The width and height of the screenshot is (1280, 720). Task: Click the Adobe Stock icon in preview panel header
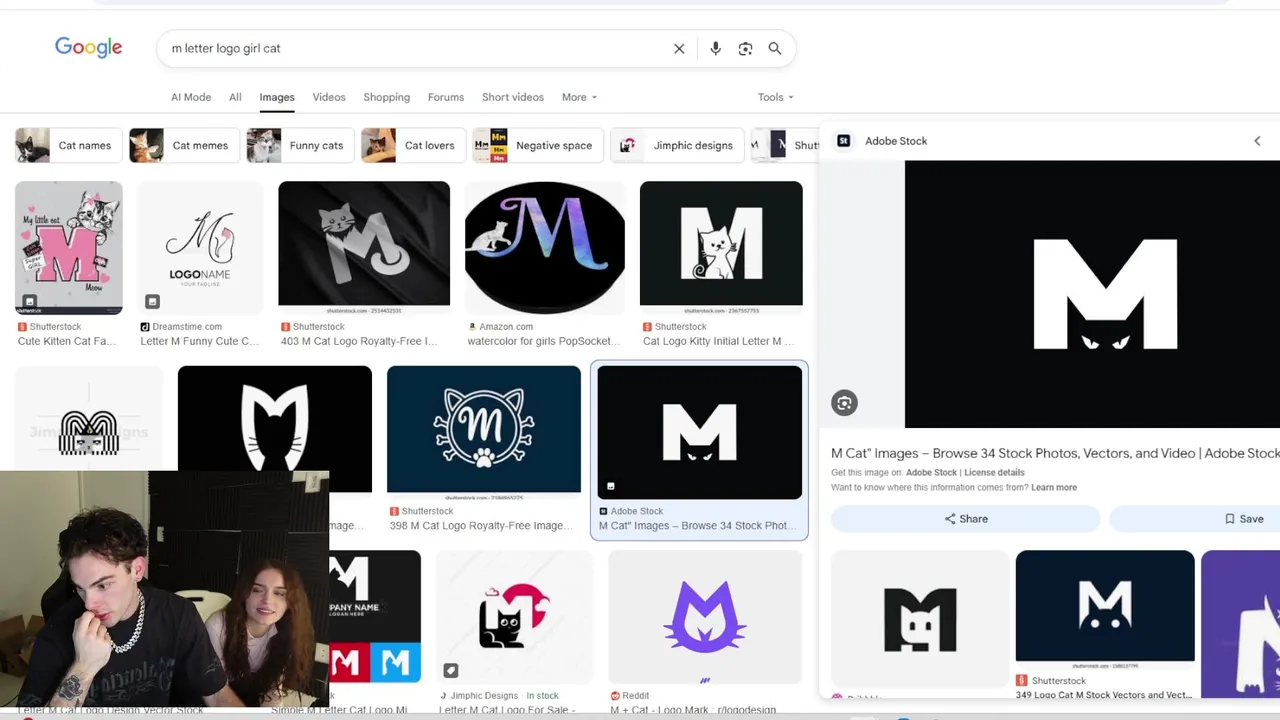(844, 141)
